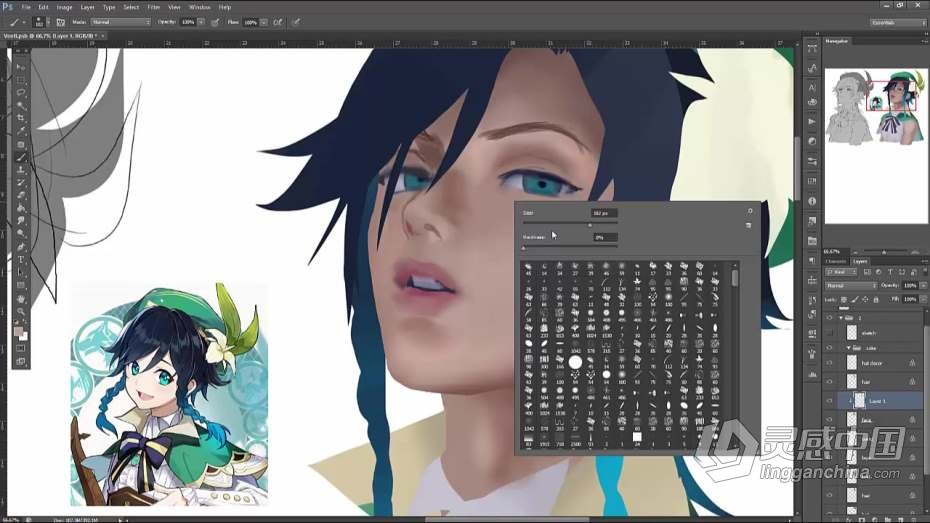Hide Layer 1 eye icon
The image size is (930, 523).
tap(829, 401)
